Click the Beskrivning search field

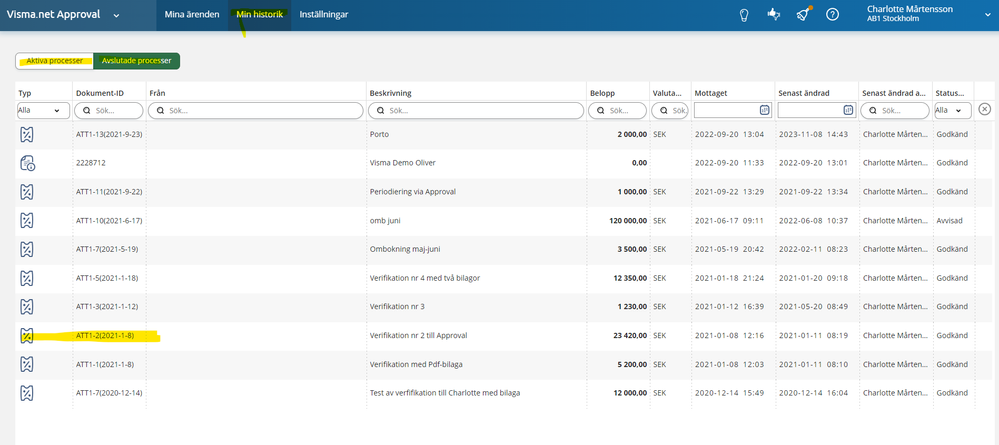(x=476, y=110)
